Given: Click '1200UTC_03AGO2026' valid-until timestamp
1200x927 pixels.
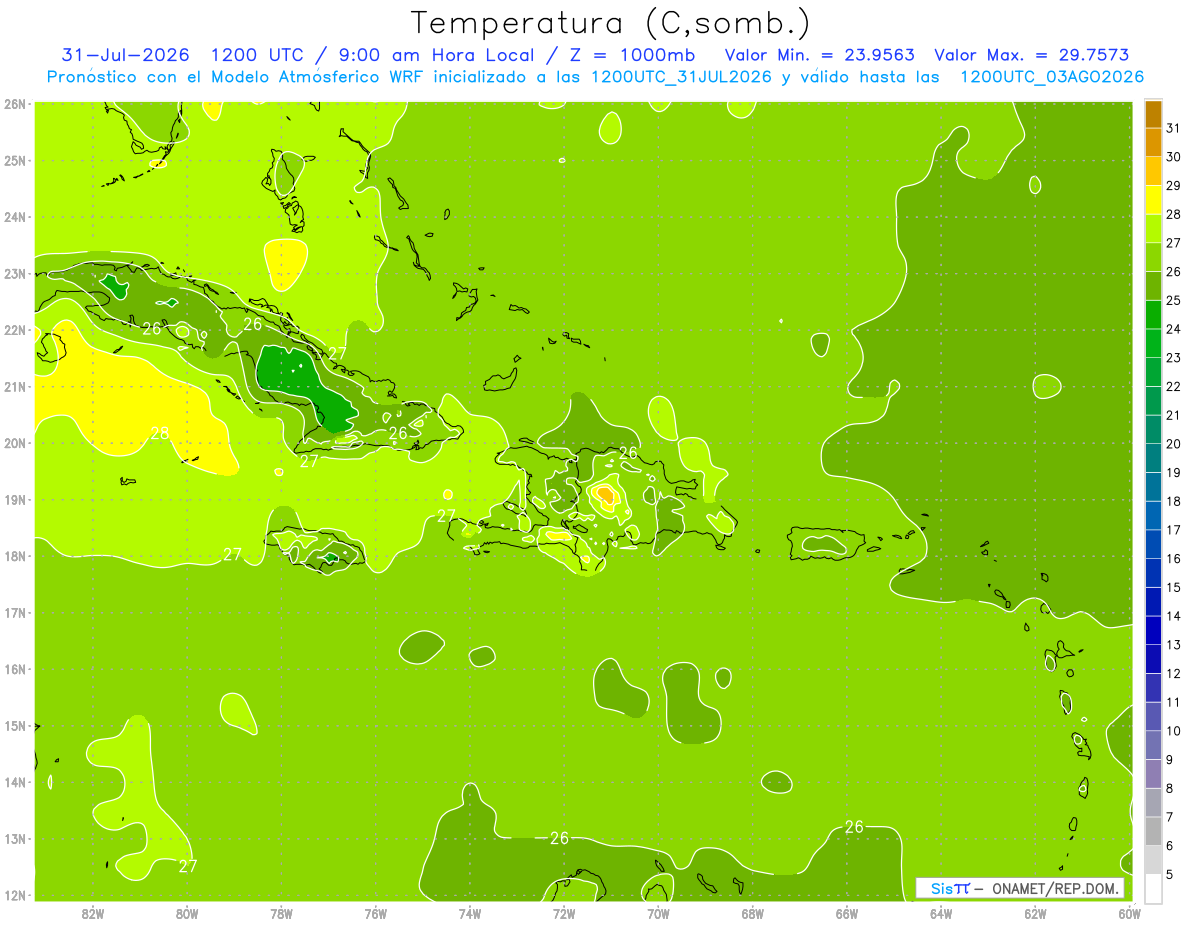Looking at the screenshot, I should pos(1052,77).
